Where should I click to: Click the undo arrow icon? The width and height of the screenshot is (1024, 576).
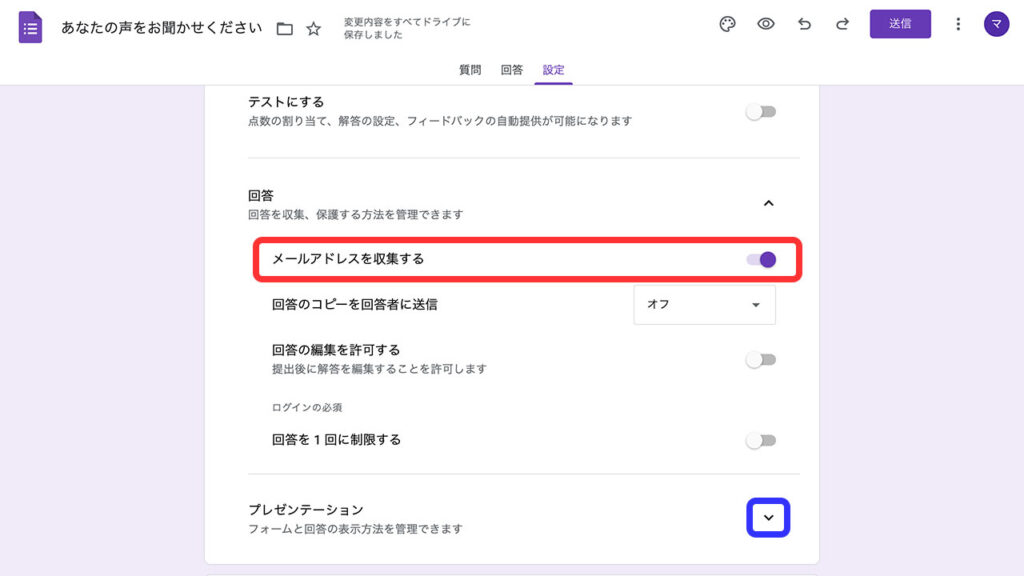pos(804,24)
